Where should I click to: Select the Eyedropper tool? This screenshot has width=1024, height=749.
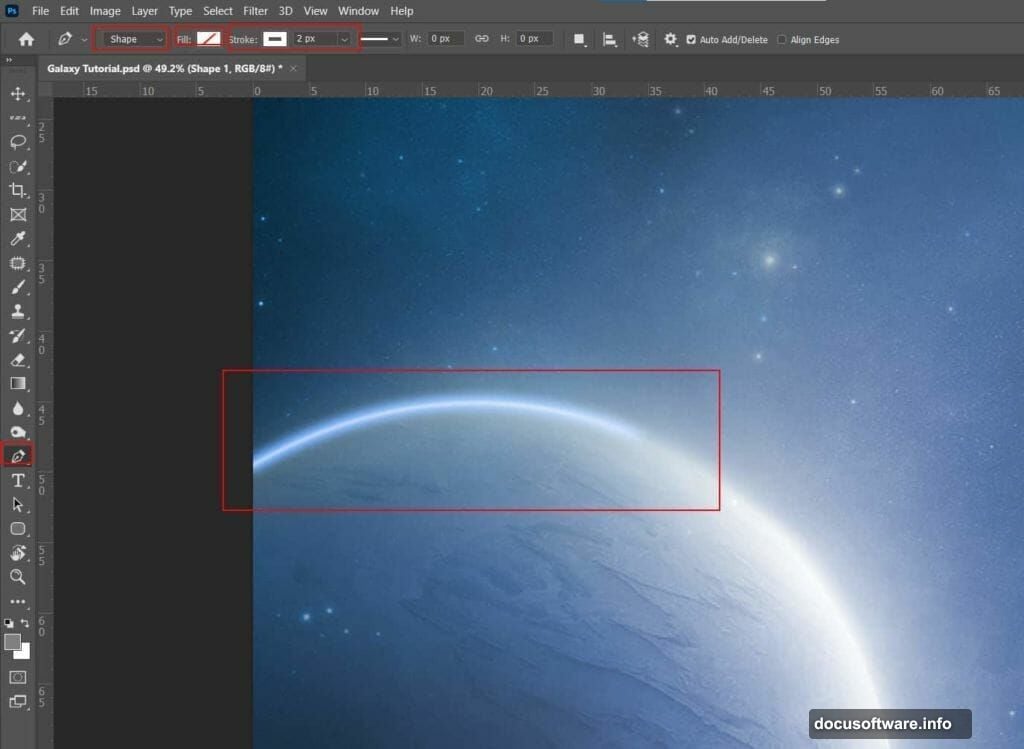tap(16, 238)
